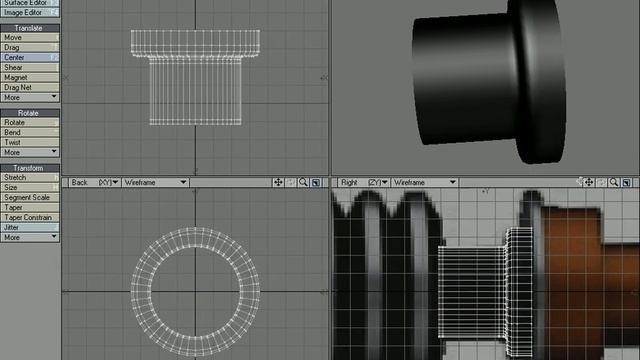Click the Right viewport title bar handle
Screen dimensions: 640x360
click(334, 182)
